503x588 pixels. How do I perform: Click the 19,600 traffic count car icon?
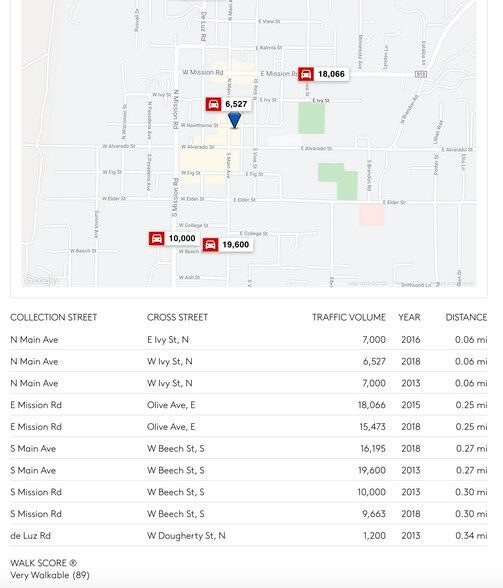click(210, 244)
